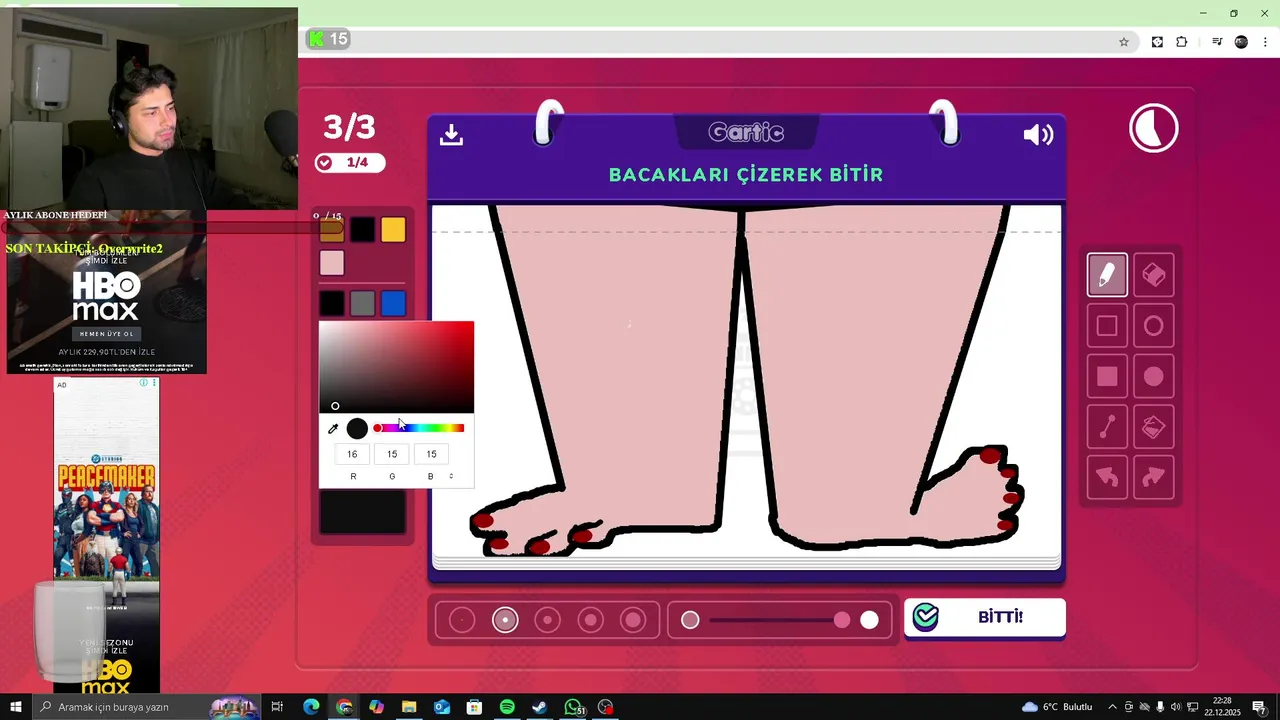Viewport: 1280px width, 720px height.
Task: Open the notification center icon
Action: (x=1259, y=707)
